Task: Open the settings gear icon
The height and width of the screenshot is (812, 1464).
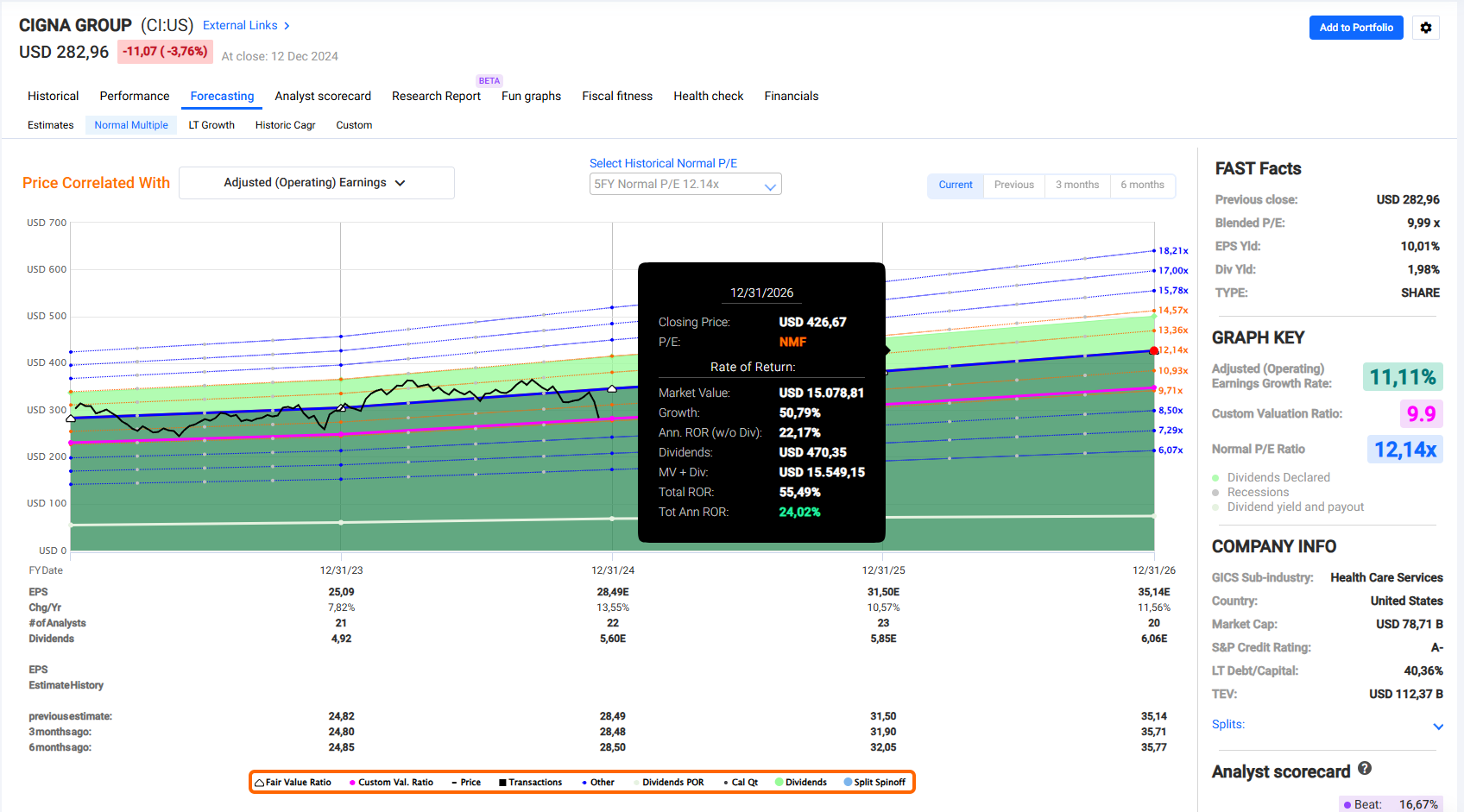Action: (x=1426, y=28)
